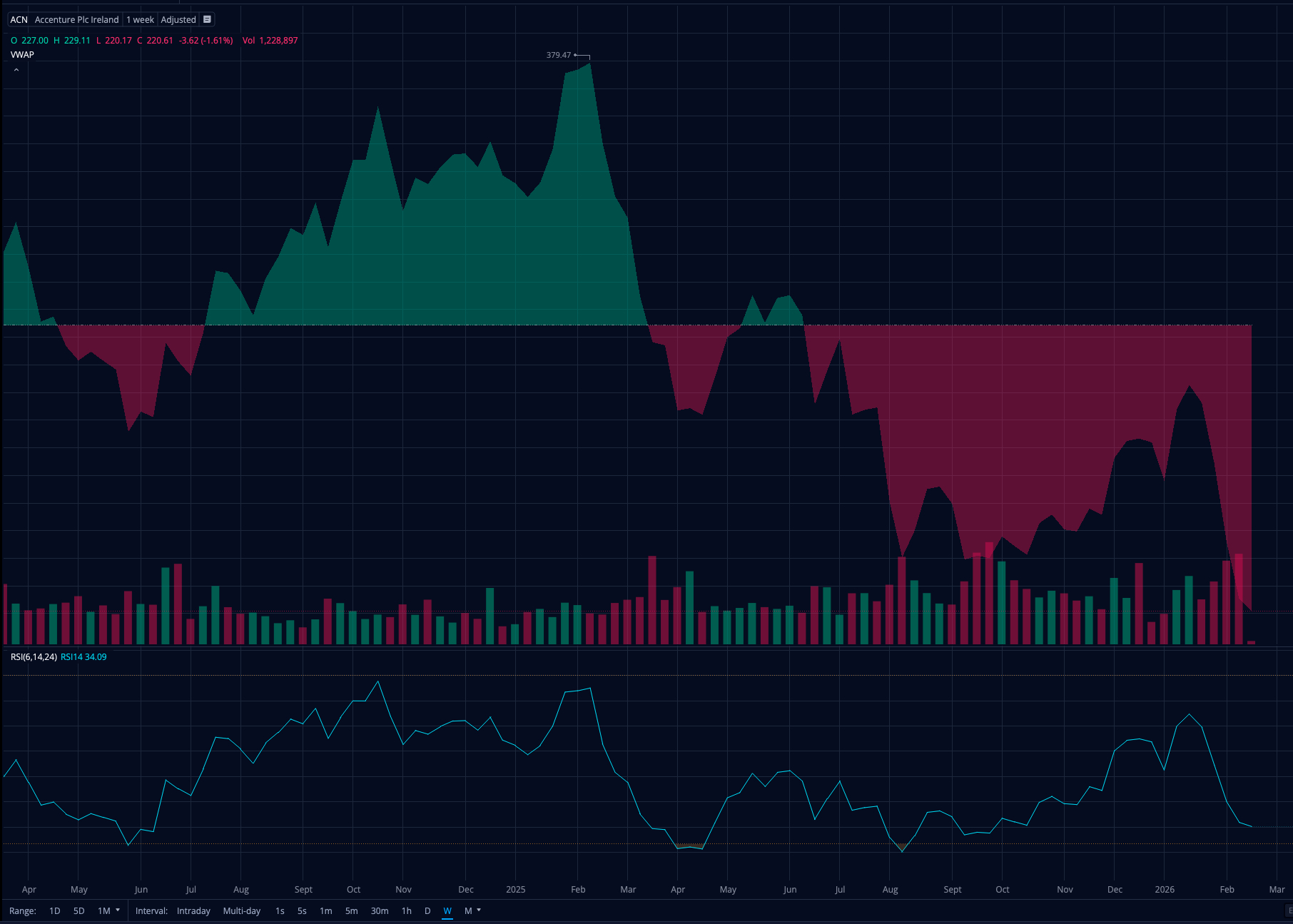The height and width of the screenshot is (924, 1293).
Task: Set interval to 5m
Action: click(x=351, y=910)
